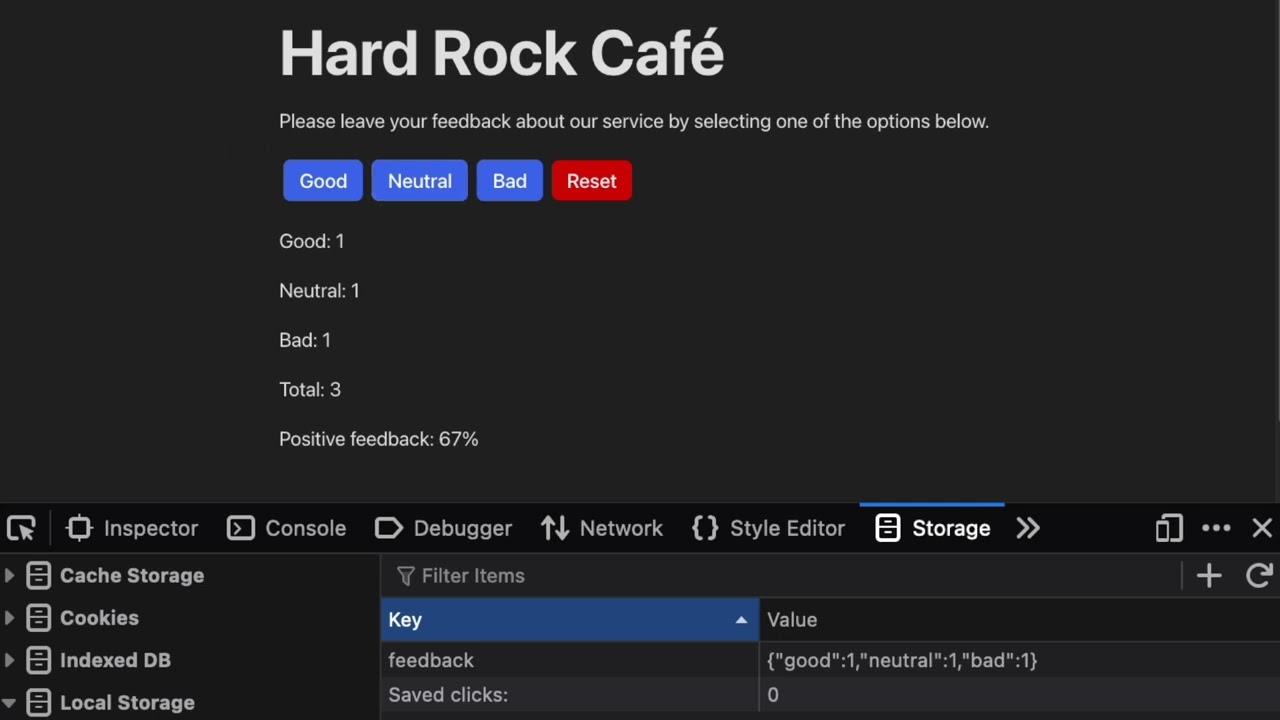1280x720 pixels.
Task: Click the 'Positive feedback: 67%' text
Action: coord(379,439)
